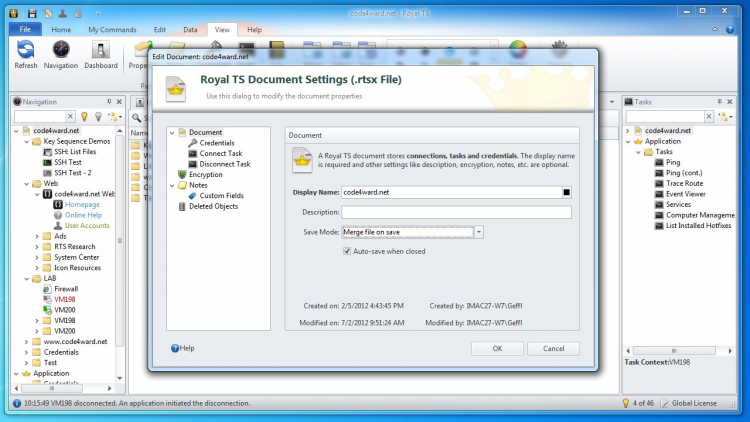Click Cancel in document settings dialog
Viewport: 750px width, 422px height.
tap(553, 348)
